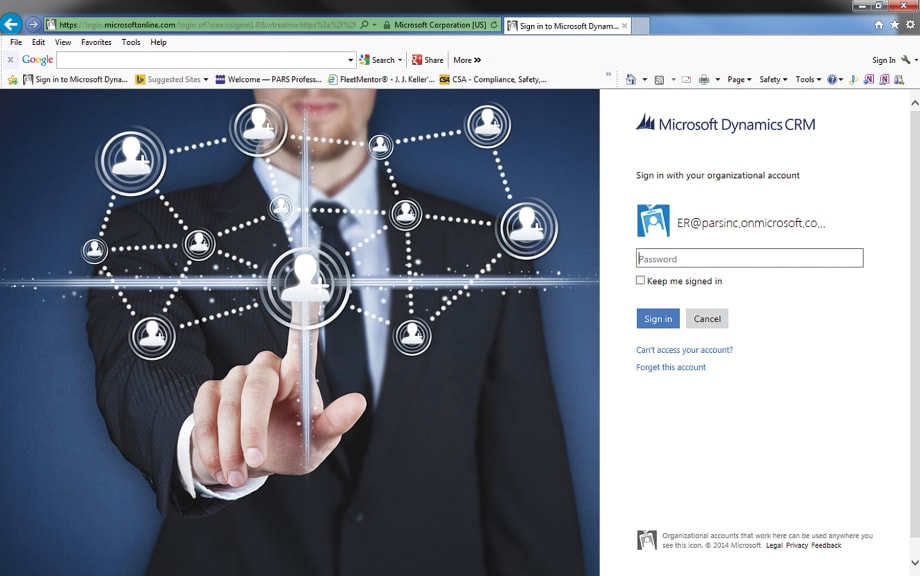920x576 pixels.
Task: Open the Tools menu in the menu bar
Action: [131, 42]
